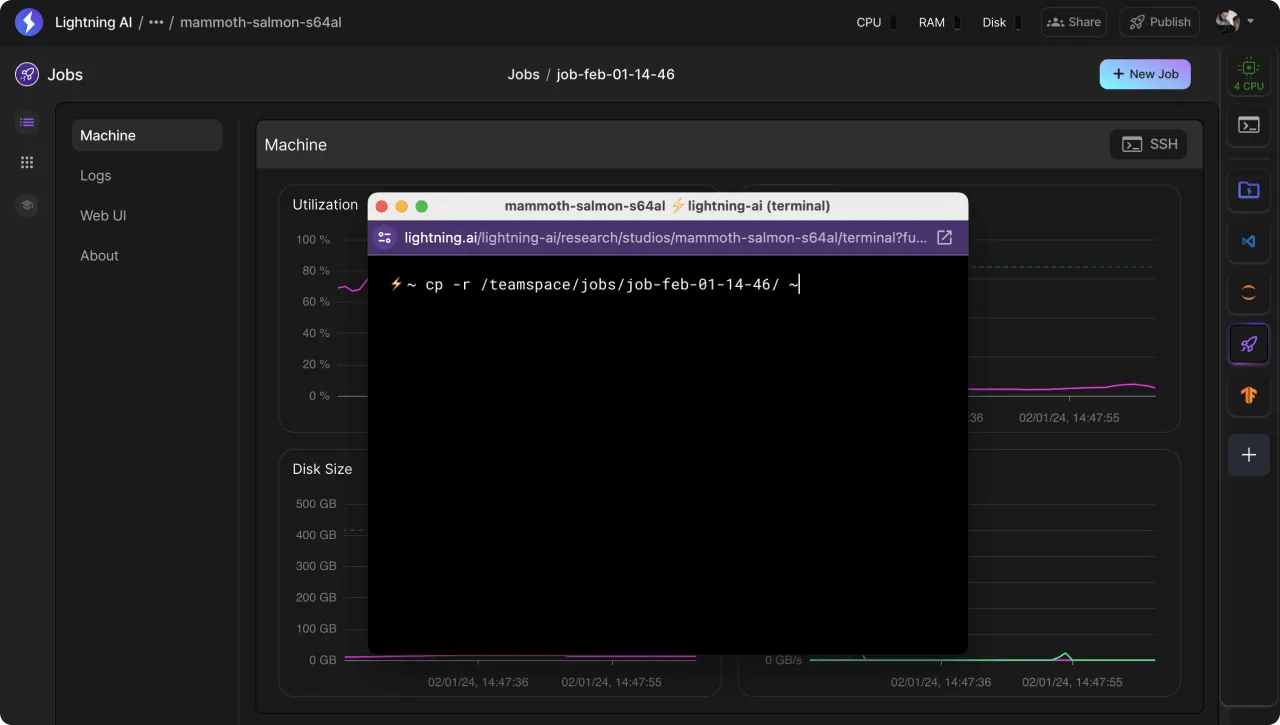Open the file drive folder icon in right sidebar
1280x725 pixels.
(x=1249, y=190)
